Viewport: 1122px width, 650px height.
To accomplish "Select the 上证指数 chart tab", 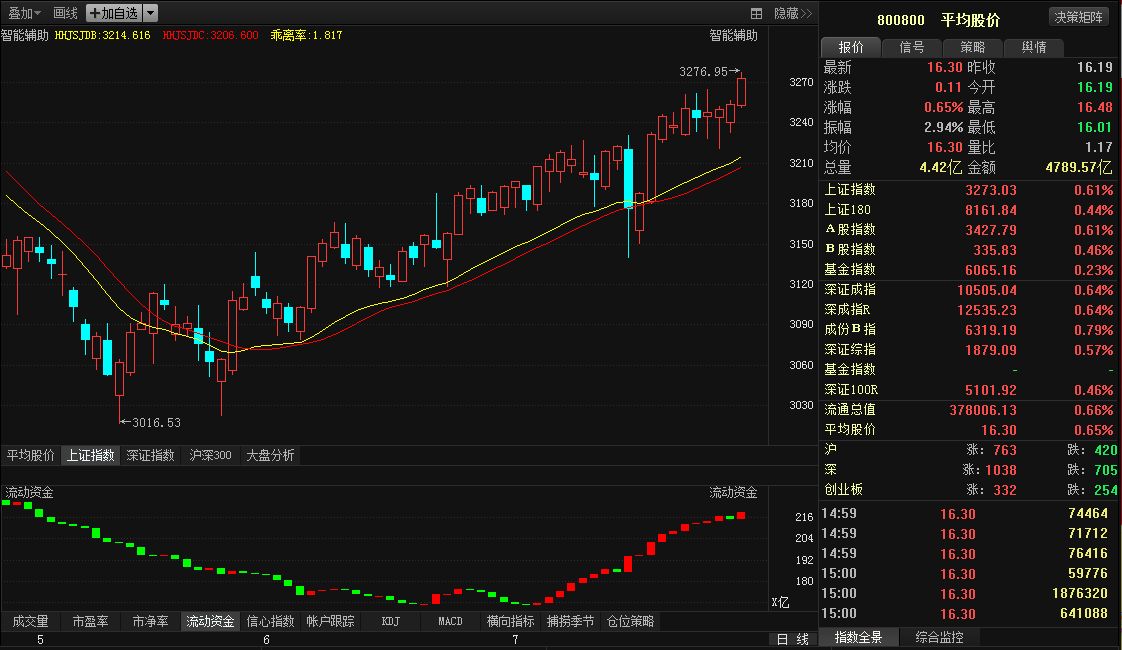I will (91, 455).
